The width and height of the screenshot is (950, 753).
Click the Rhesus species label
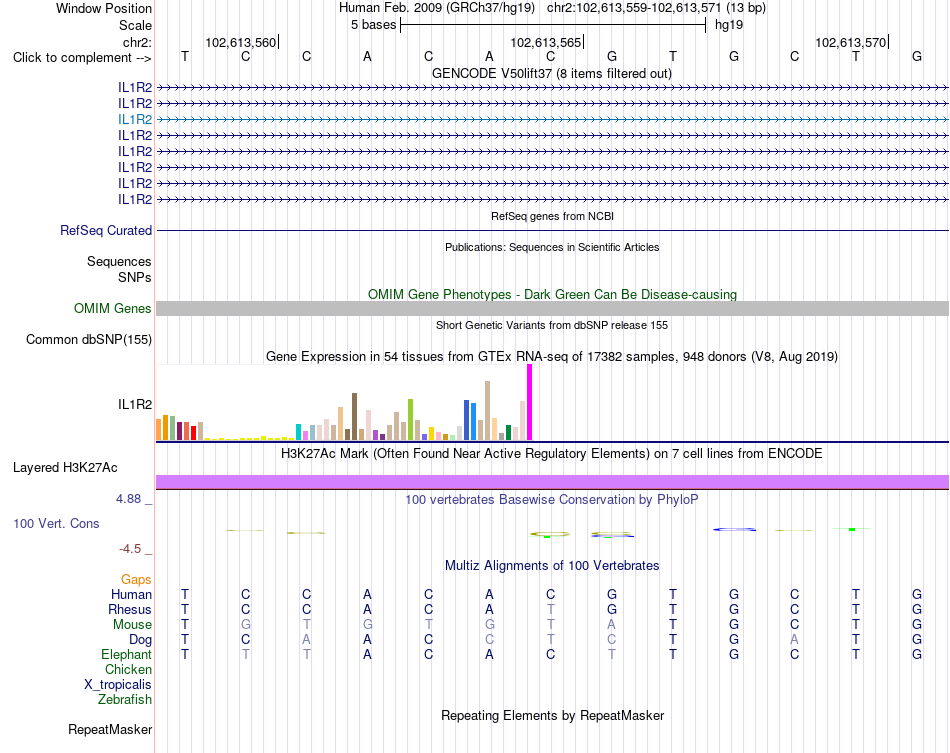coord(130,609)
